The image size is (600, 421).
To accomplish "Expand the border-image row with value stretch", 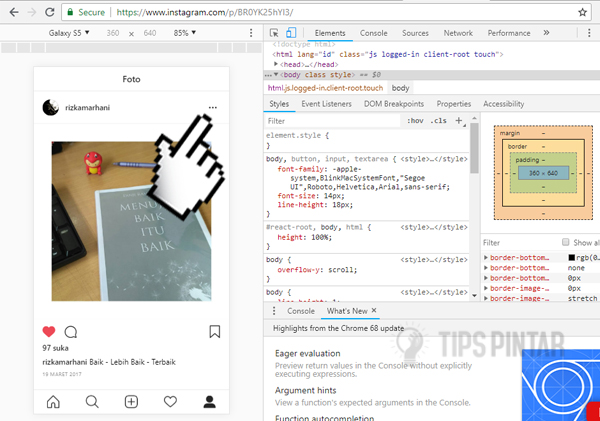I will point(486,298).
